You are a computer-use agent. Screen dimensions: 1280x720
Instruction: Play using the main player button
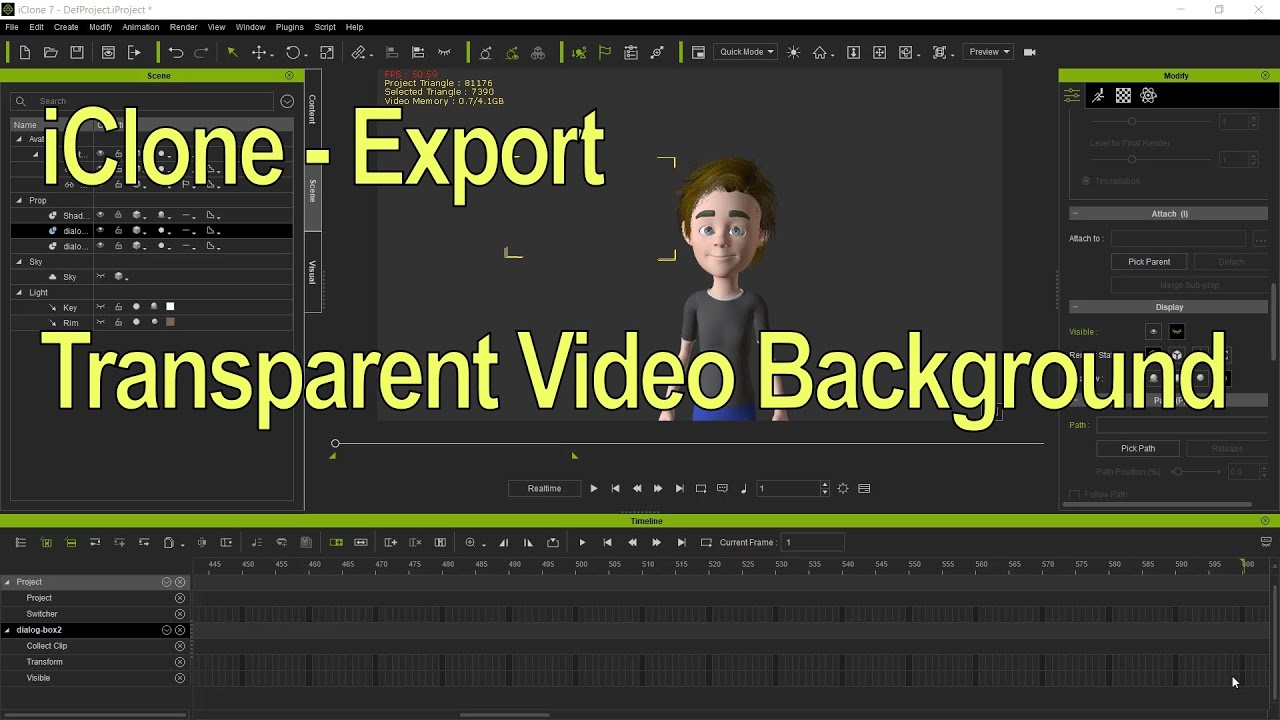(x=593, y=488)
